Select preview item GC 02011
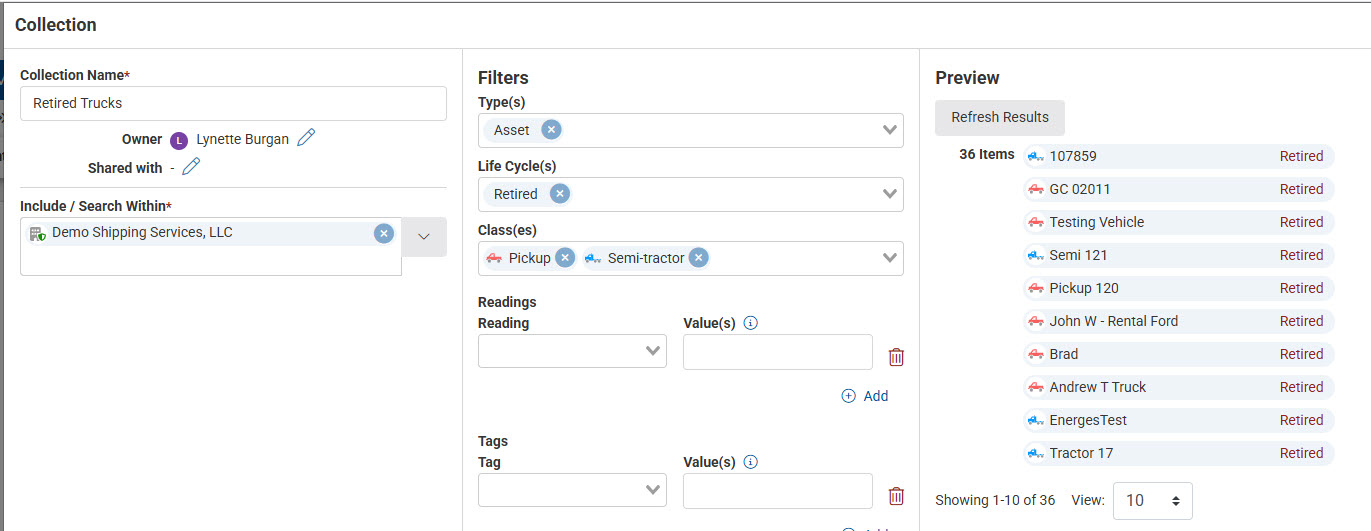The image size is (1371, 531). (x=1179, y=189)
